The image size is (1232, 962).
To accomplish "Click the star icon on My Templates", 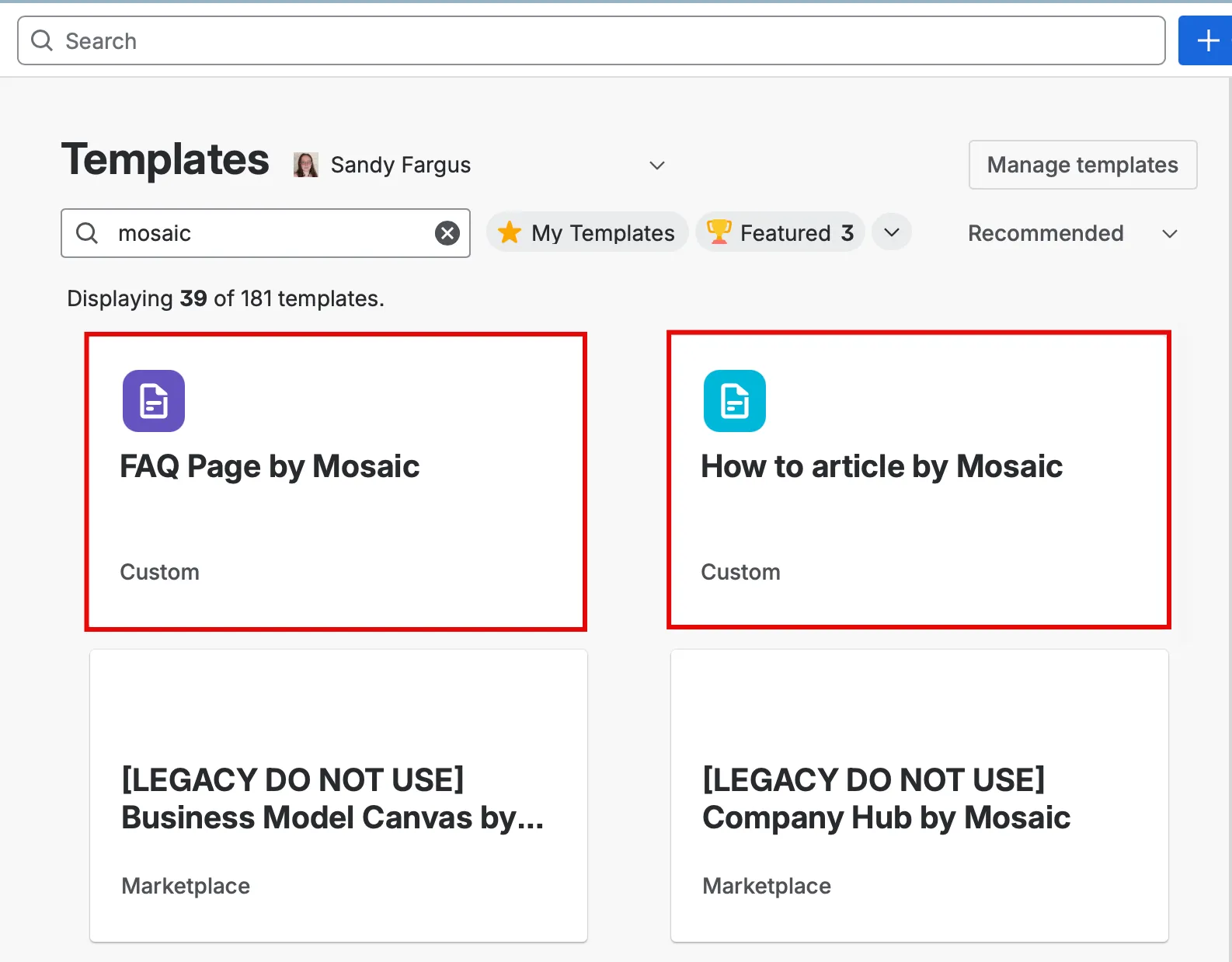I will [x=510, y=232].
